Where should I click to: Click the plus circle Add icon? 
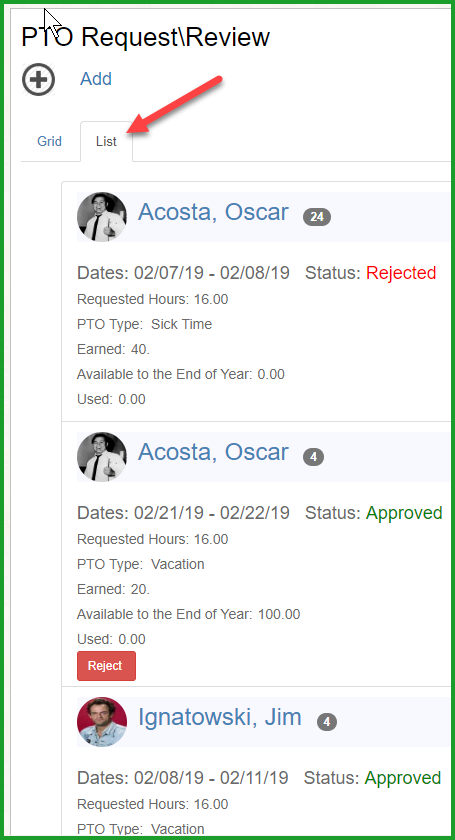click(38, 79)
